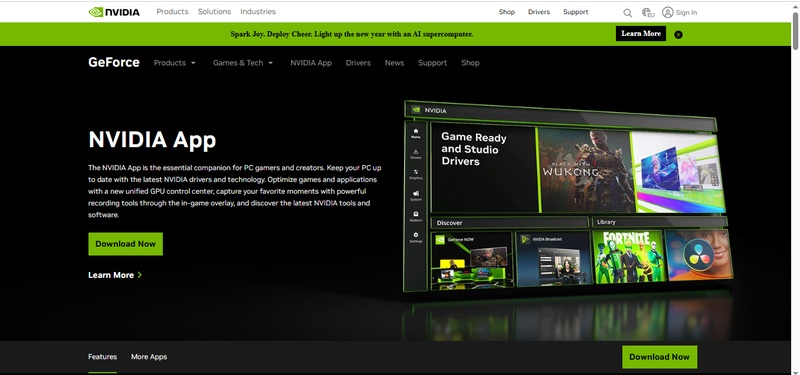Go to Drivers in the top header
The image size is (800, 375).
click(x=539, y=12)
